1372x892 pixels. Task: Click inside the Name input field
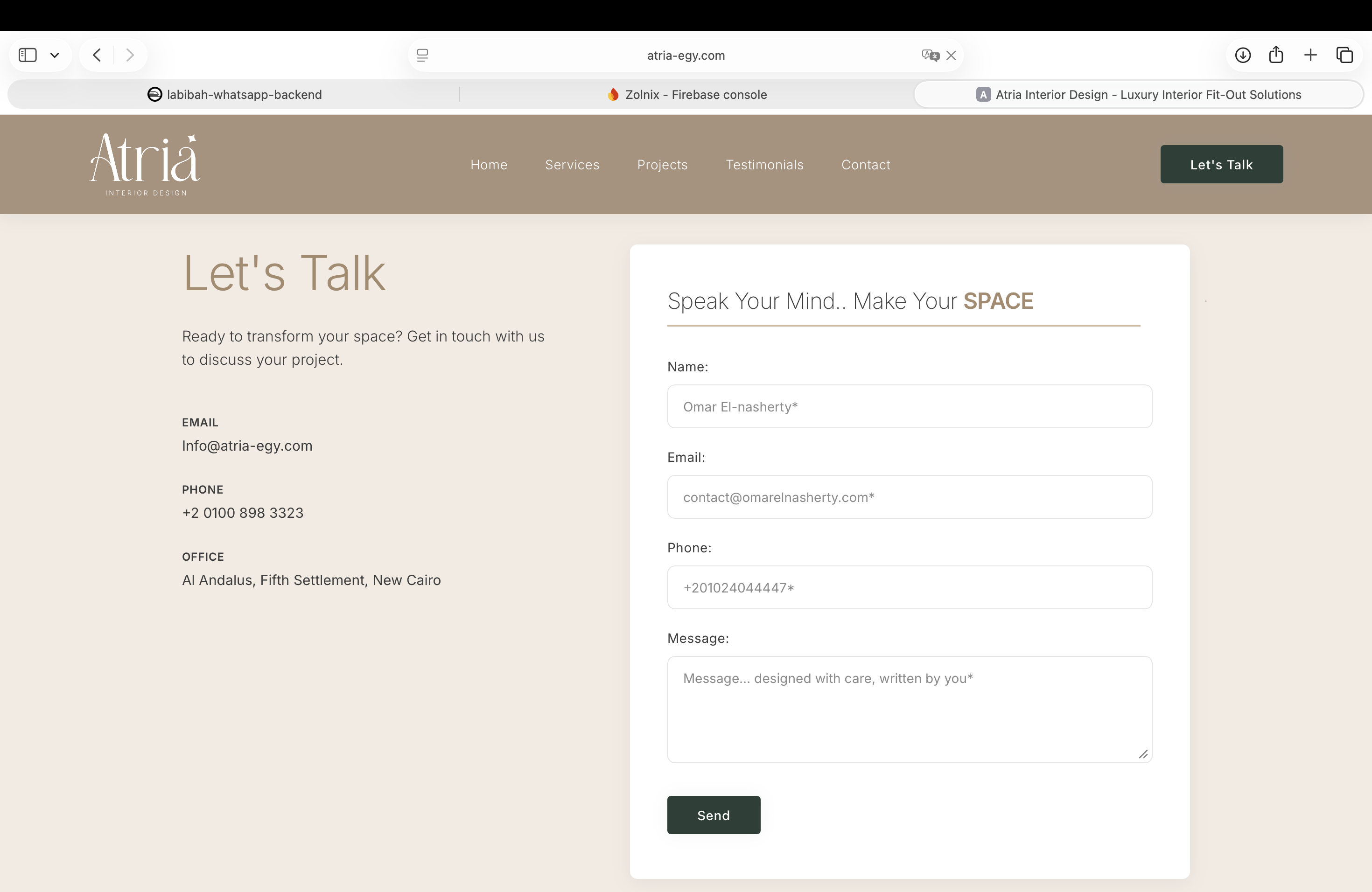tap(910, 406)
